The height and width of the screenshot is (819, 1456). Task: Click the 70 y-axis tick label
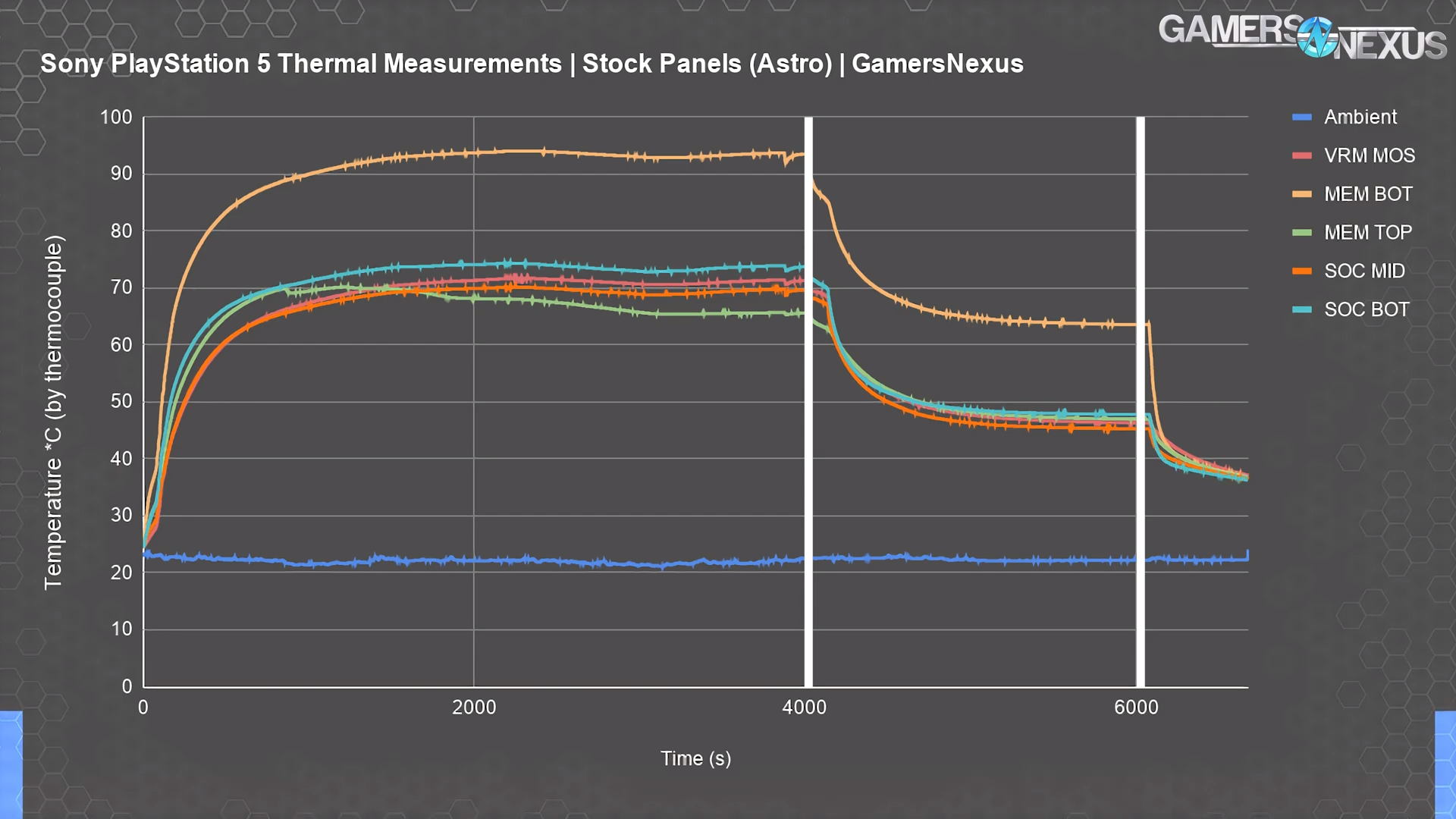[121, 287]
